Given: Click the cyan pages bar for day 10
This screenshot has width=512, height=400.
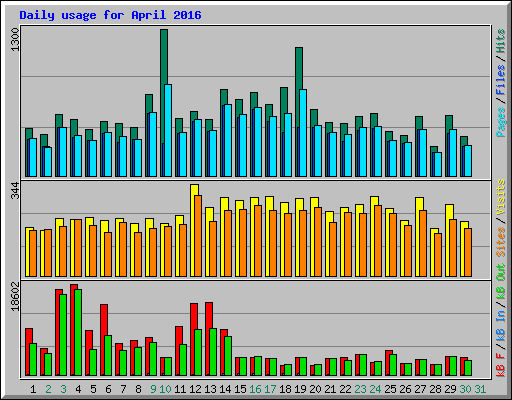Looking at the screenshot, I should [168, 130].
